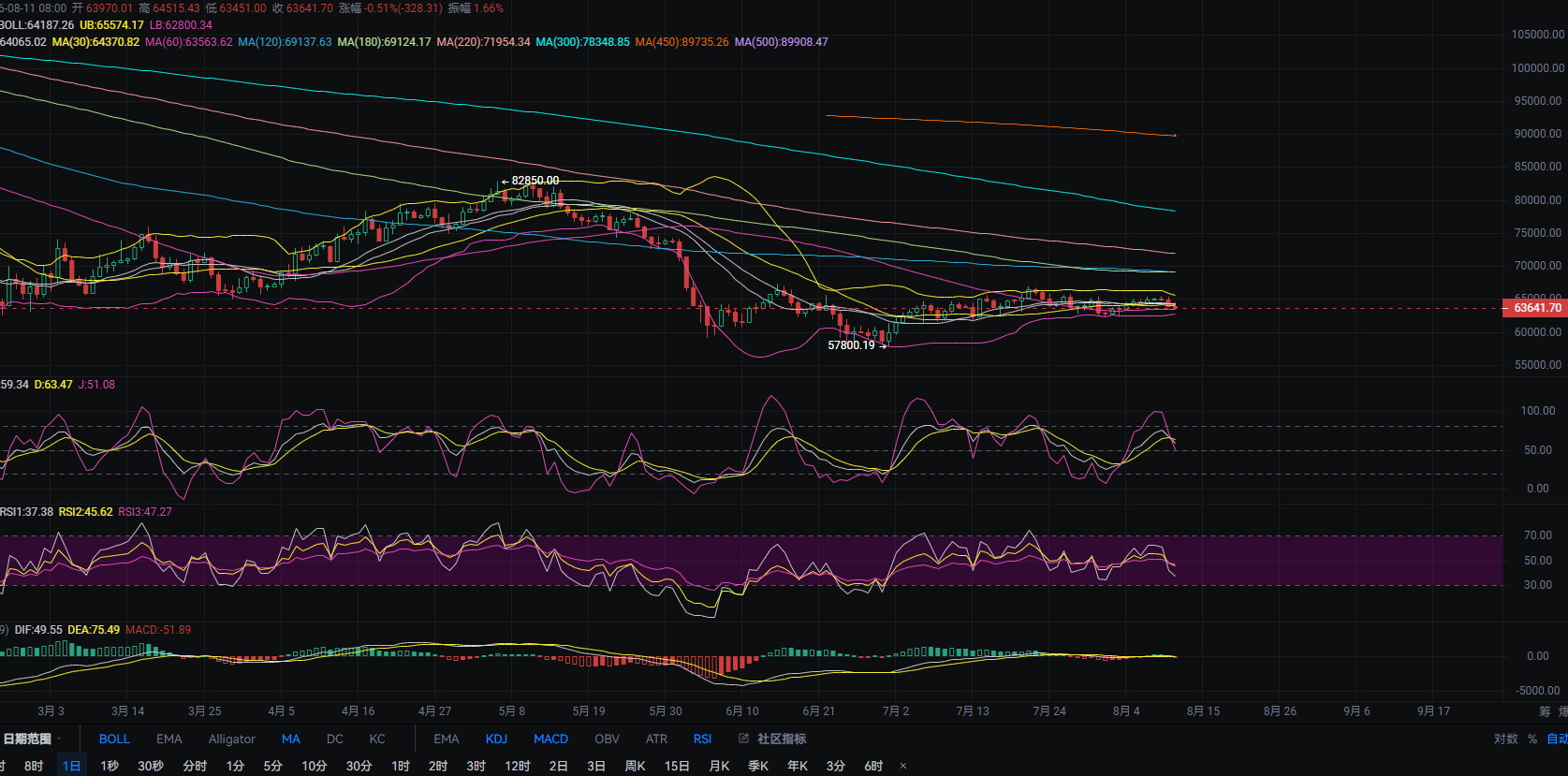Click the MA(120):69137.63 legend label
This screenshot has width=1568, height=776.
click(285, 42)
